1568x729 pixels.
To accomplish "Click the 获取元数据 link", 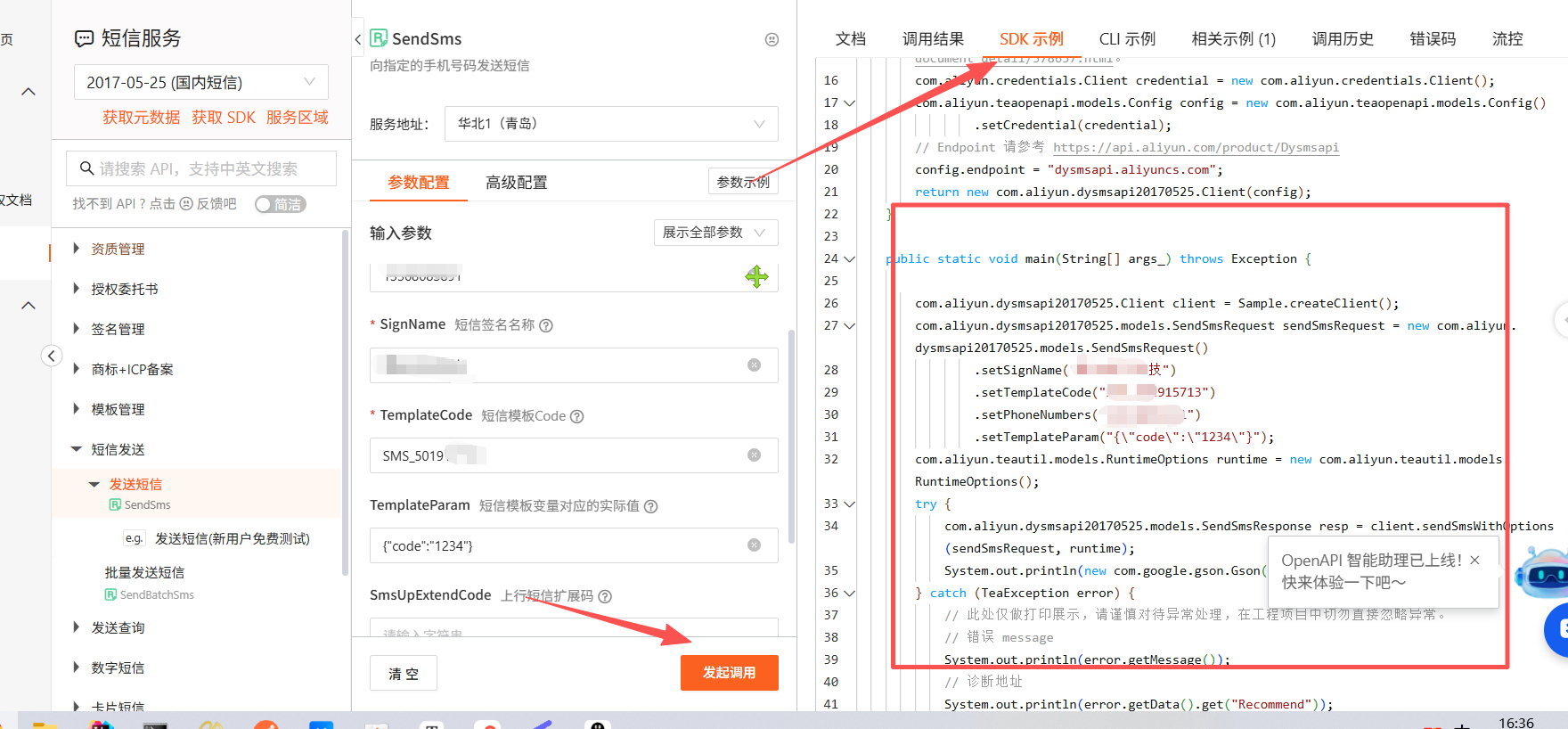I will click(142, 118).
